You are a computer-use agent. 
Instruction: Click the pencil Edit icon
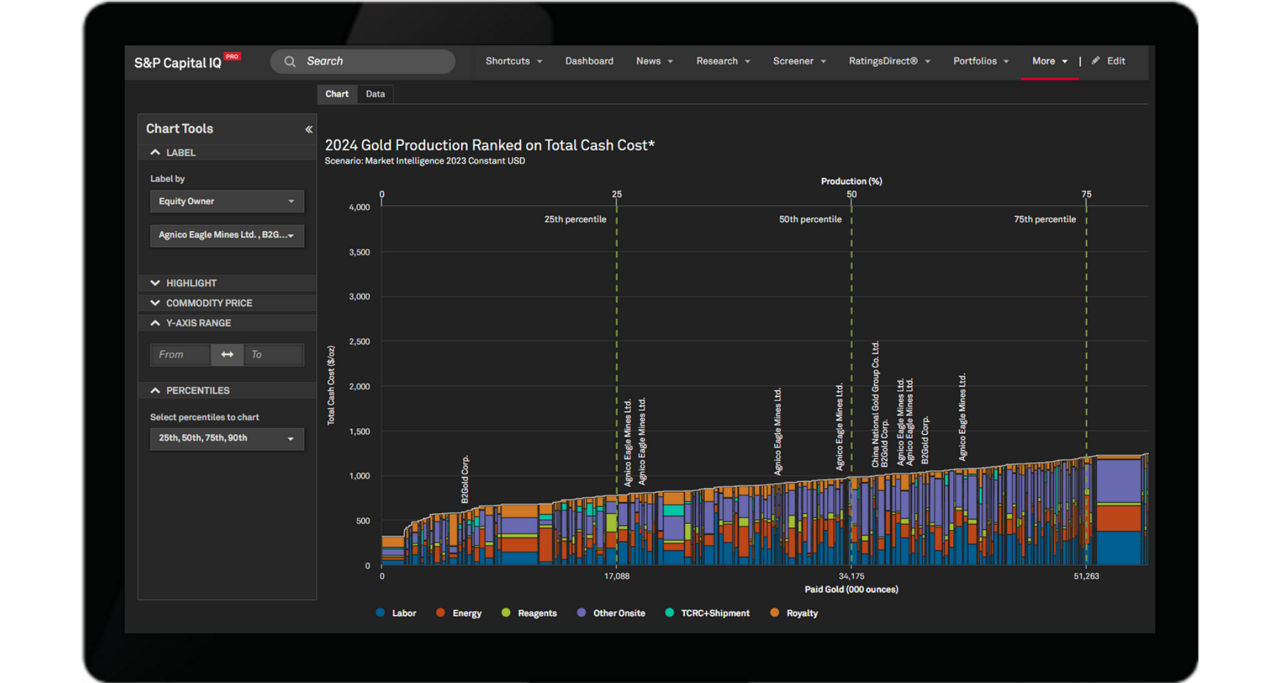click(1096, 61)
